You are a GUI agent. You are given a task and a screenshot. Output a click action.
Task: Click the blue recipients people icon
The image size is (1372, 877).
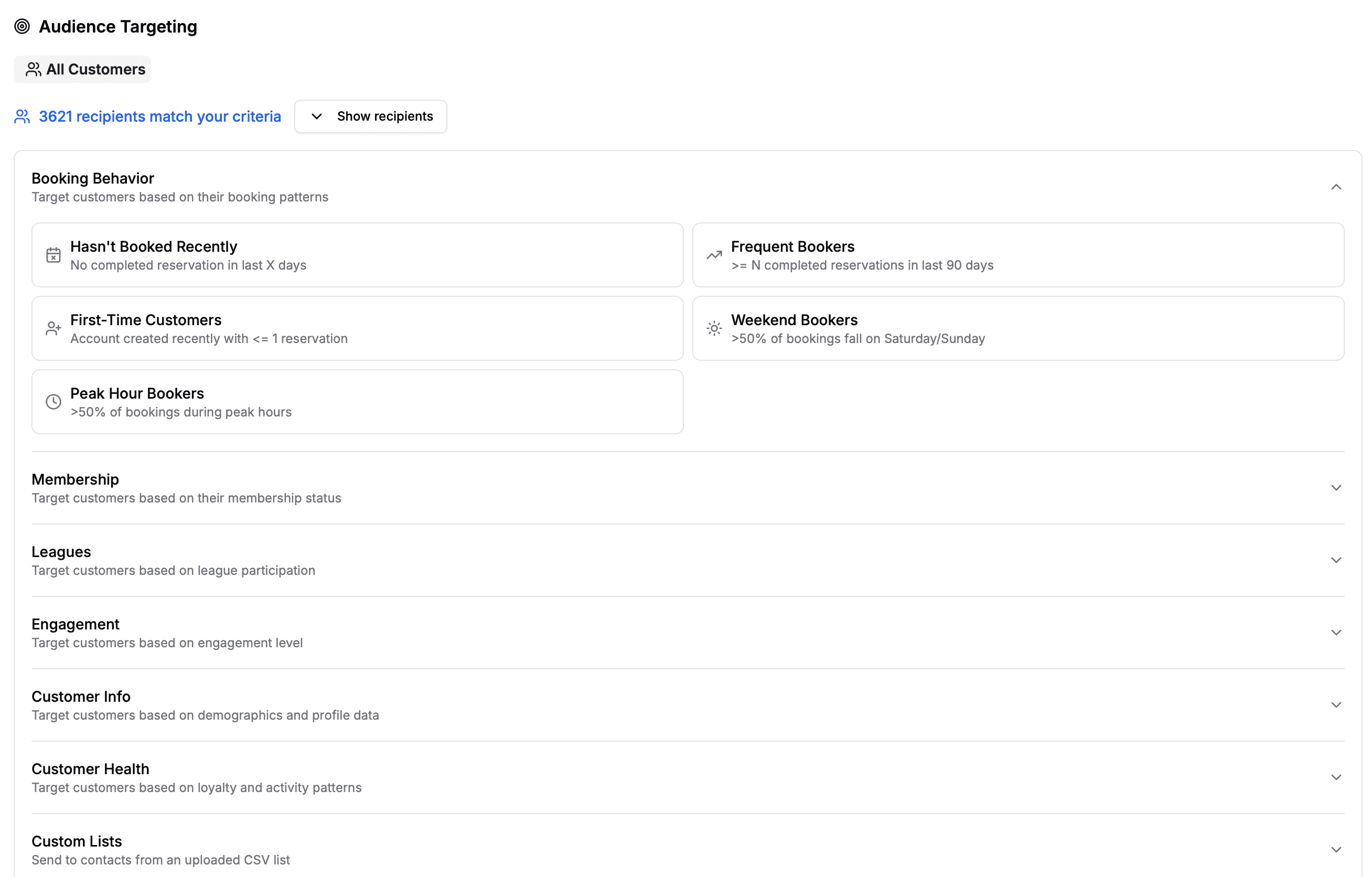(22, 116)
